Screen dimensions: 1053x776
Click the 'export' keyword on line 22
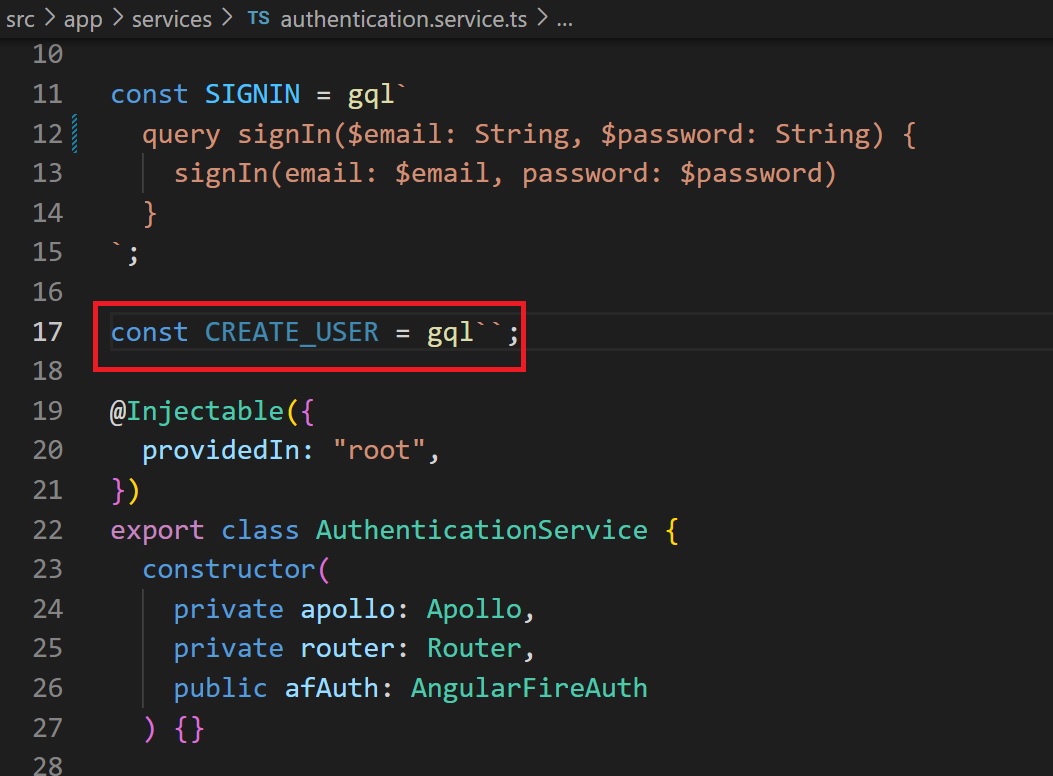coord(157,530)
